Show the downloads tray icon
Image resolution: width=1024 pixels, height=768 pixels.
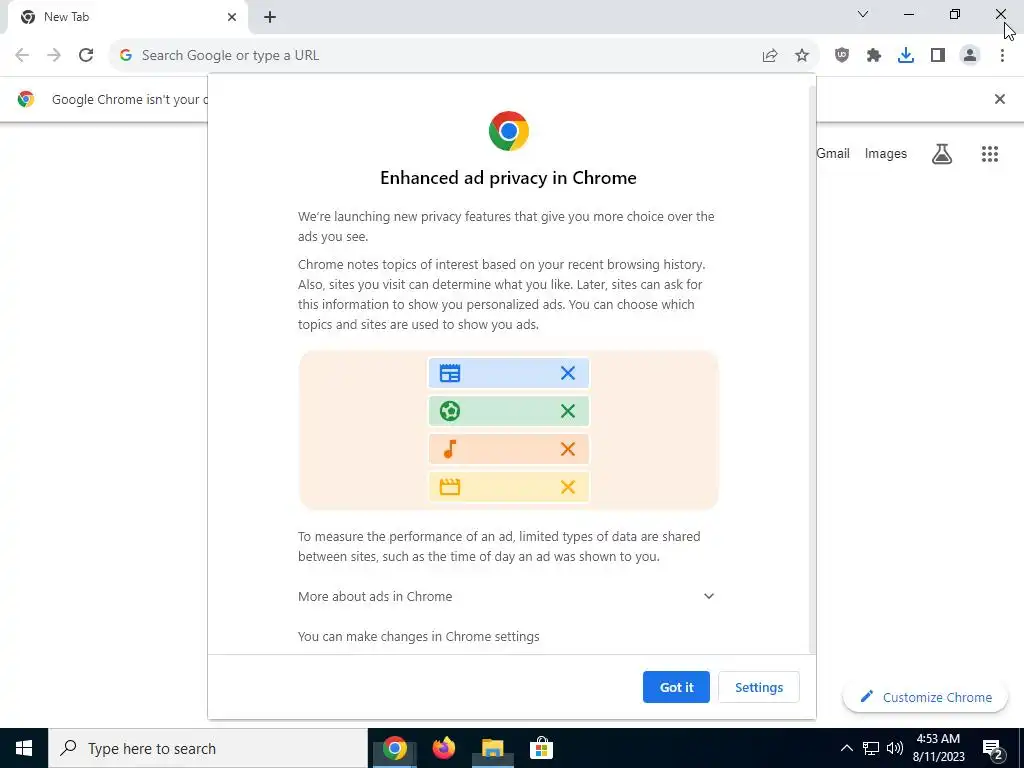point(906,56)
